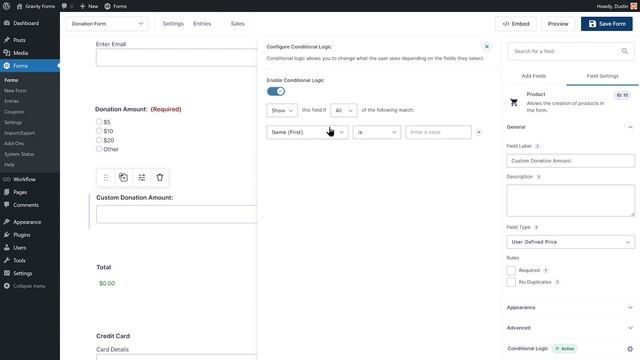Image resolution: width=640 pixels, height=360 pixels.
Task: Duplicate the Custom Donation Amount field
Action: point(123,178)
